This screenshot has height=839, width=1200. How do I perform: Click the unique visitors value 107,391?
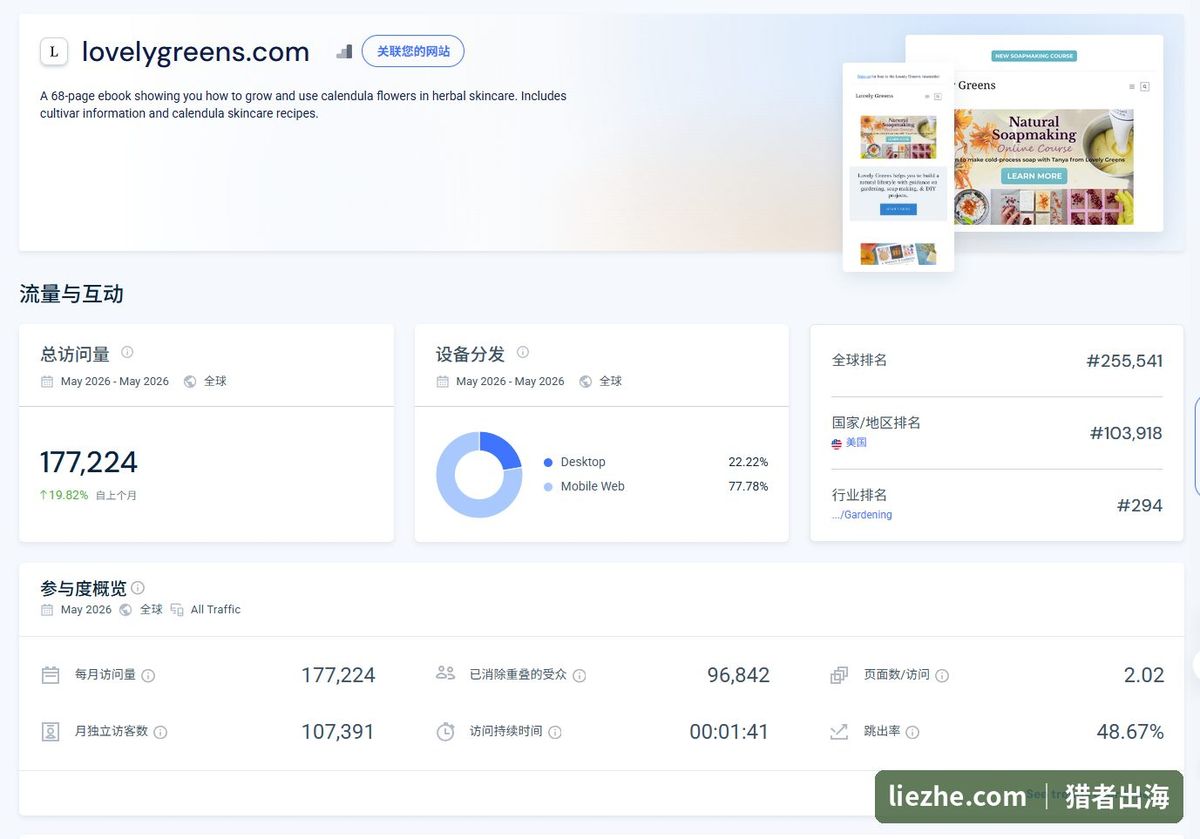pyautogui.click(x=338, y=732)
